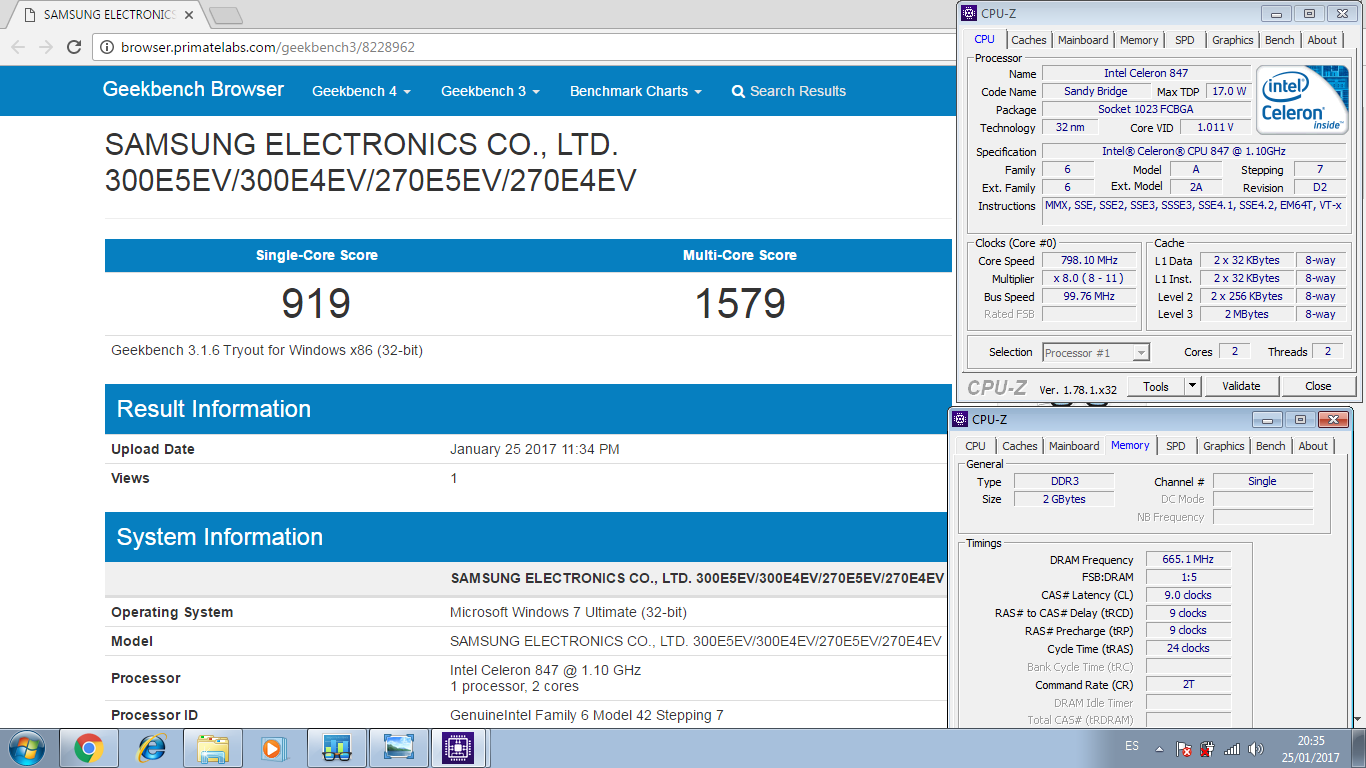Click the CPU-Z taskbar icon

(x=460, y=748)
